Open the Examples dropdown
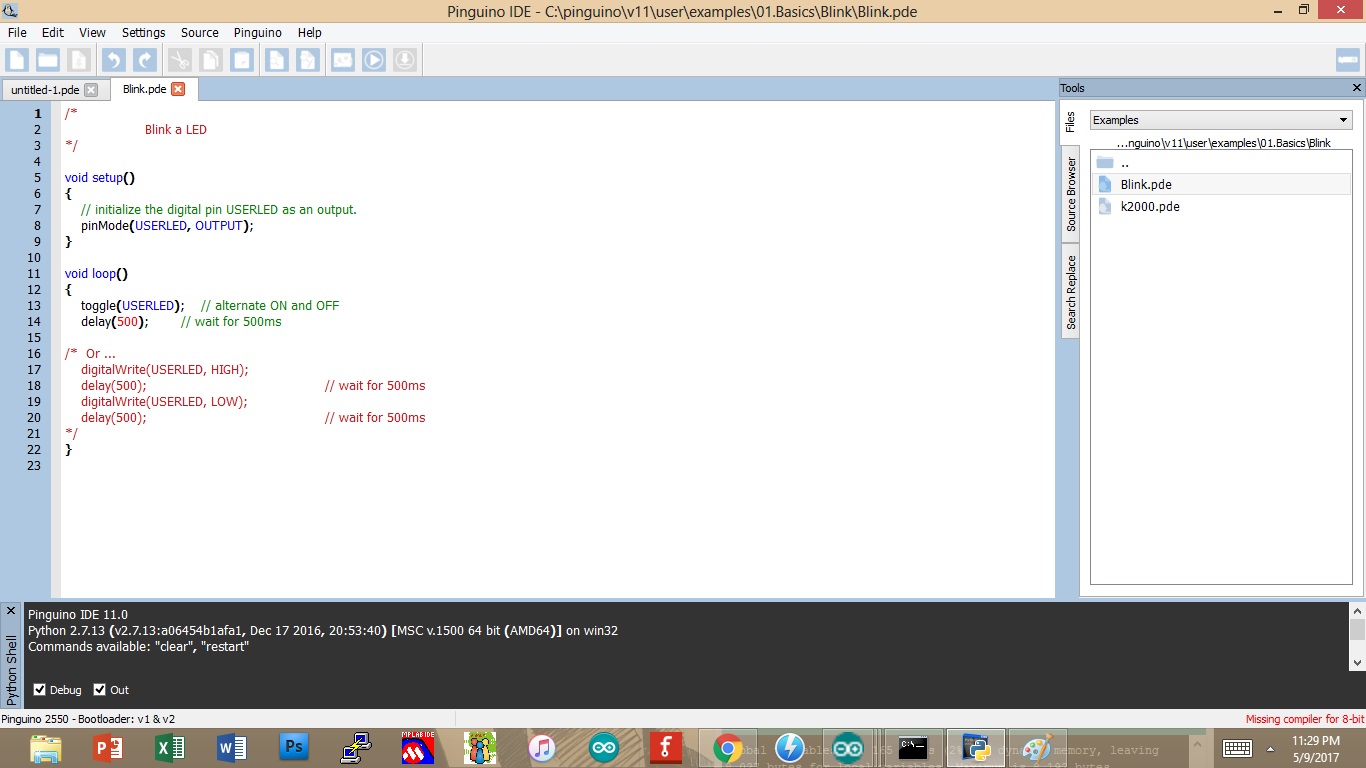 point(1220,120)
